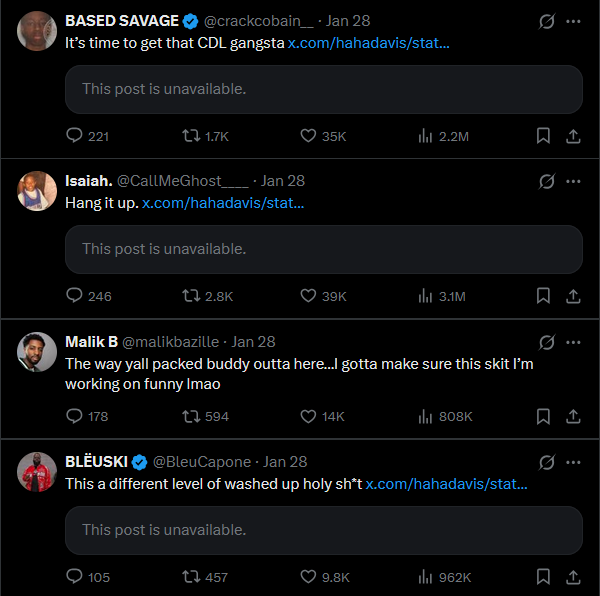Expand more options on Malik B's post

click(x=573, y=341)
